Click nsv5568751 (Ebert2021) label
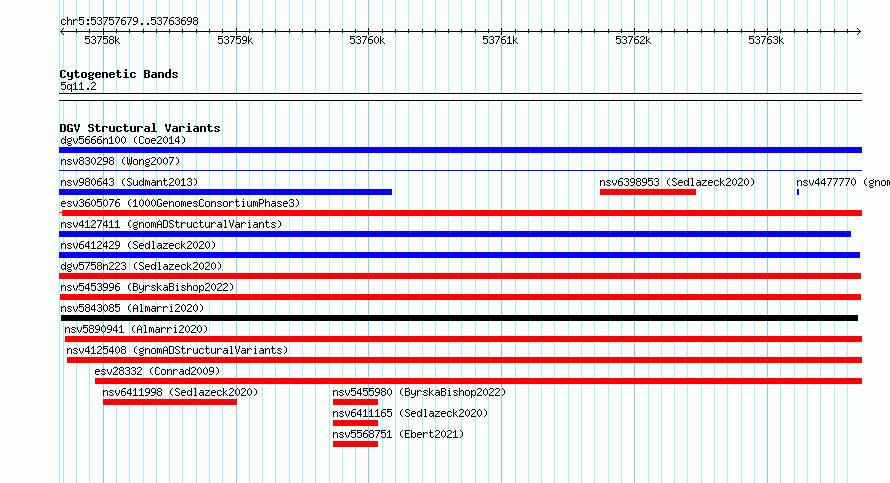Screen dimensions: 890x483 (x=398, y=434)
